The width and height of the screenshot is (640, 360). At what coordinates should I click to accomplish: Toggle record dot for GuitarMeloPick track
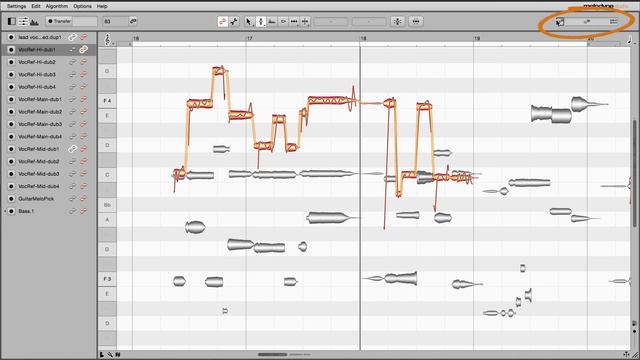coord(11,199)
